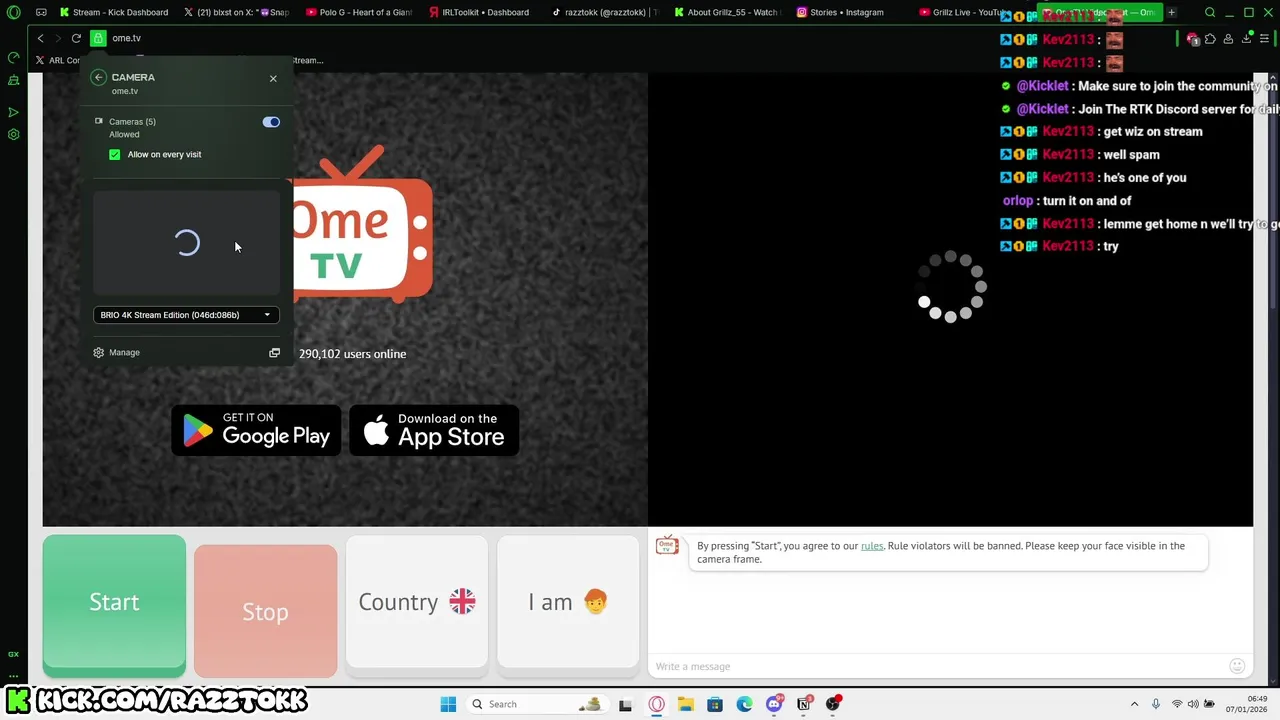1280x720 pixels.
Task: Toggle the Cameras allowed switch
Action: 271,122
